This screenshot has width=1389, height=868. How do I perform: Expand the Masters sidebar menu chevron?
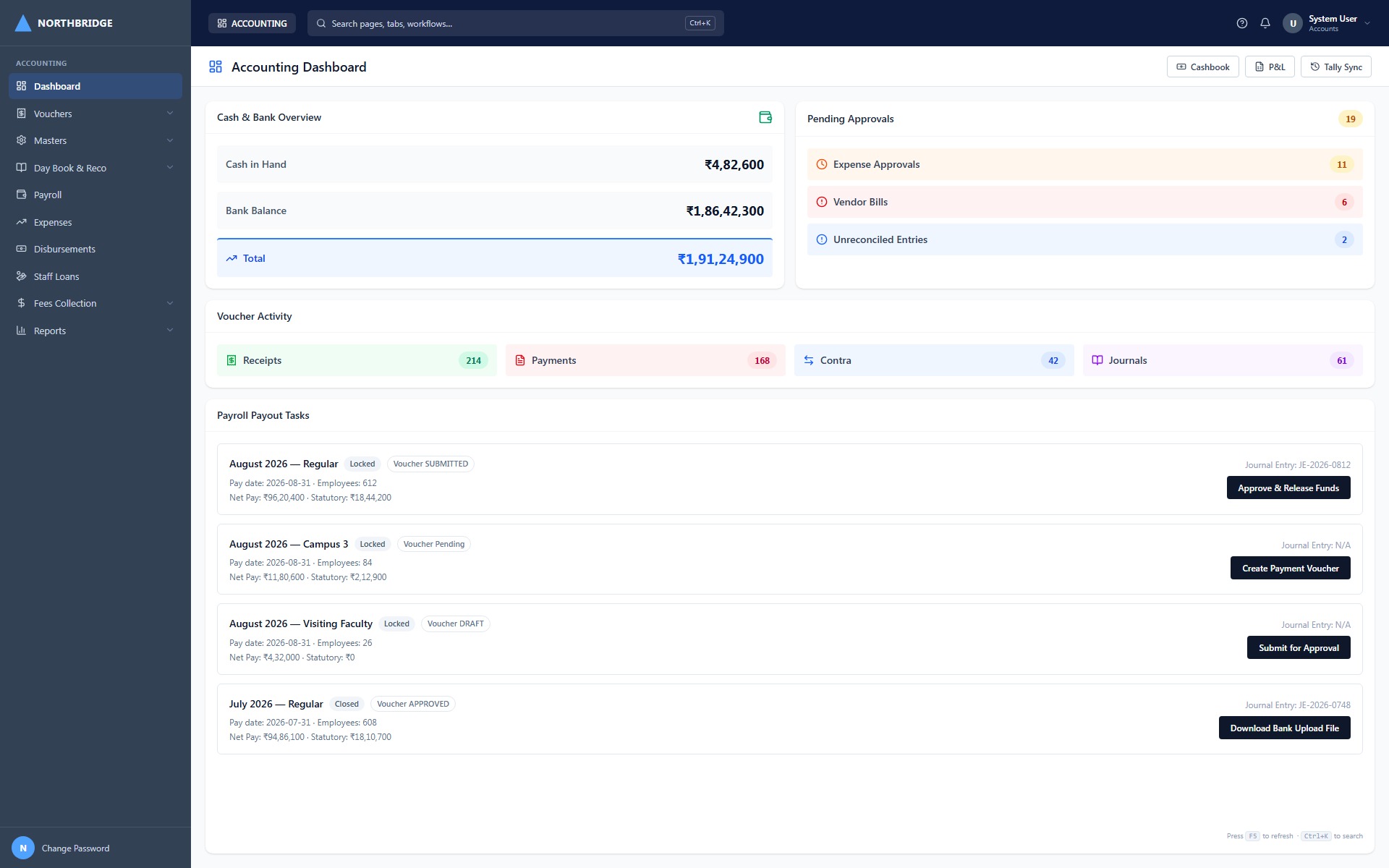[170, 140]
